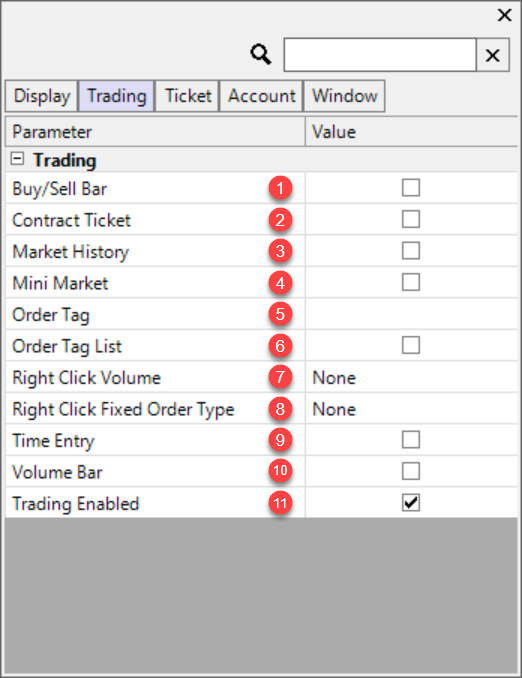This screenshot has height=678, width=522.
Task: Open the Account tab
Action: (x=262, y=96)
